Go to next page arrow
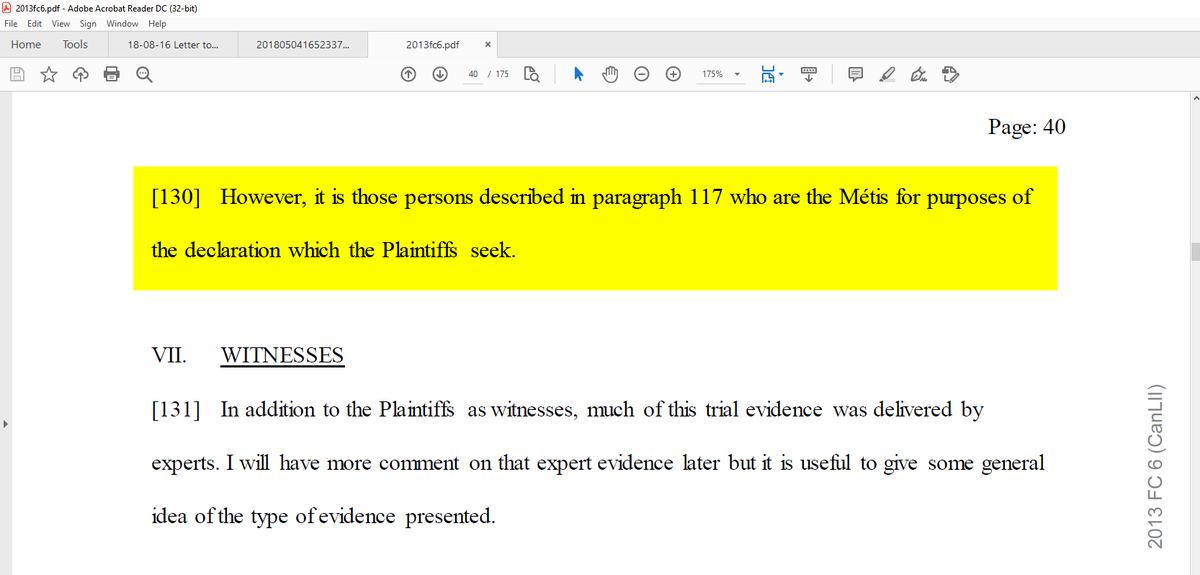Viewport: 1200px width, 575px height. [x=440, y=74]
